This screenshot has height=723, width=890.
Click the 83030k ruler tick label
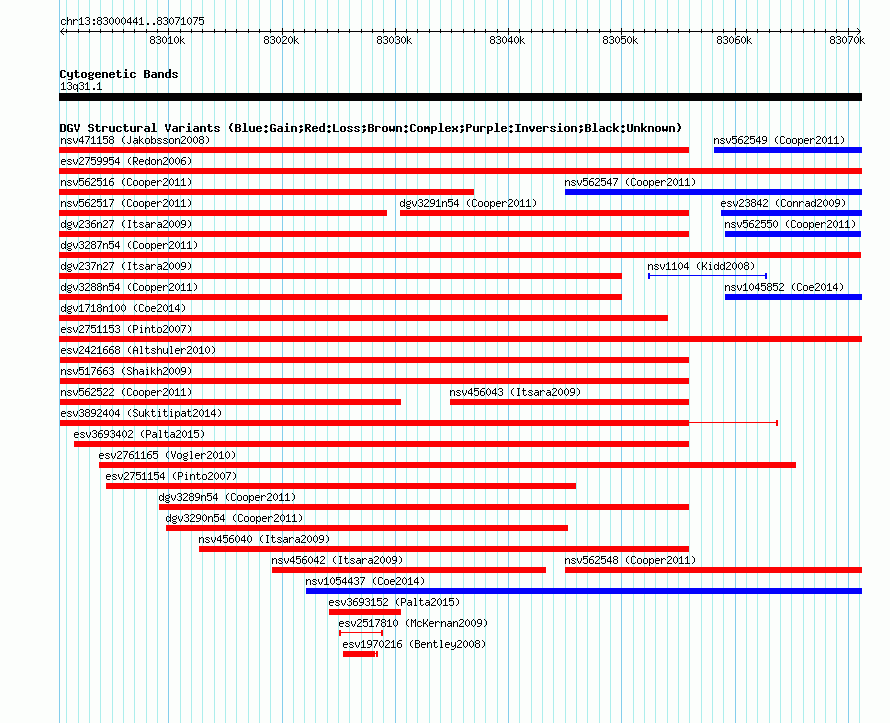tap(394, 40)
